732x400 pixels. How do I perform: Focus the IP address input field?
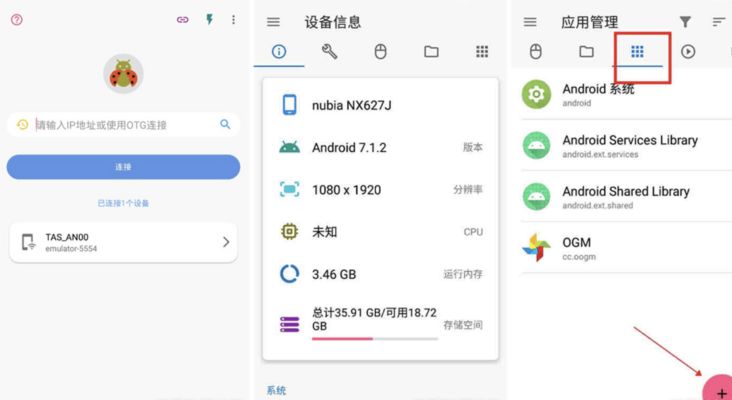point(123,125)
